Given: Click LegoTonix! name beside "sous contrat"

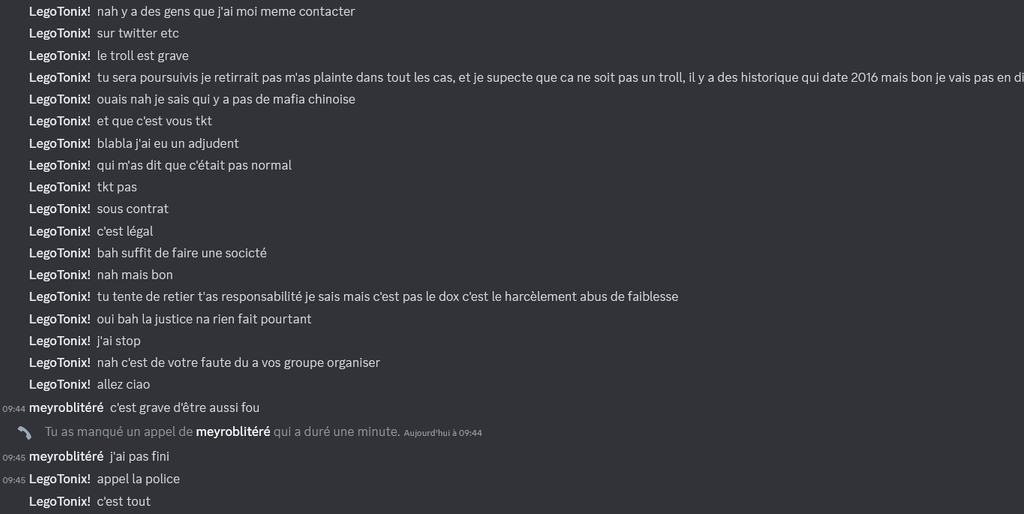Looking at the screenshot, I should (x=59, y=209).
